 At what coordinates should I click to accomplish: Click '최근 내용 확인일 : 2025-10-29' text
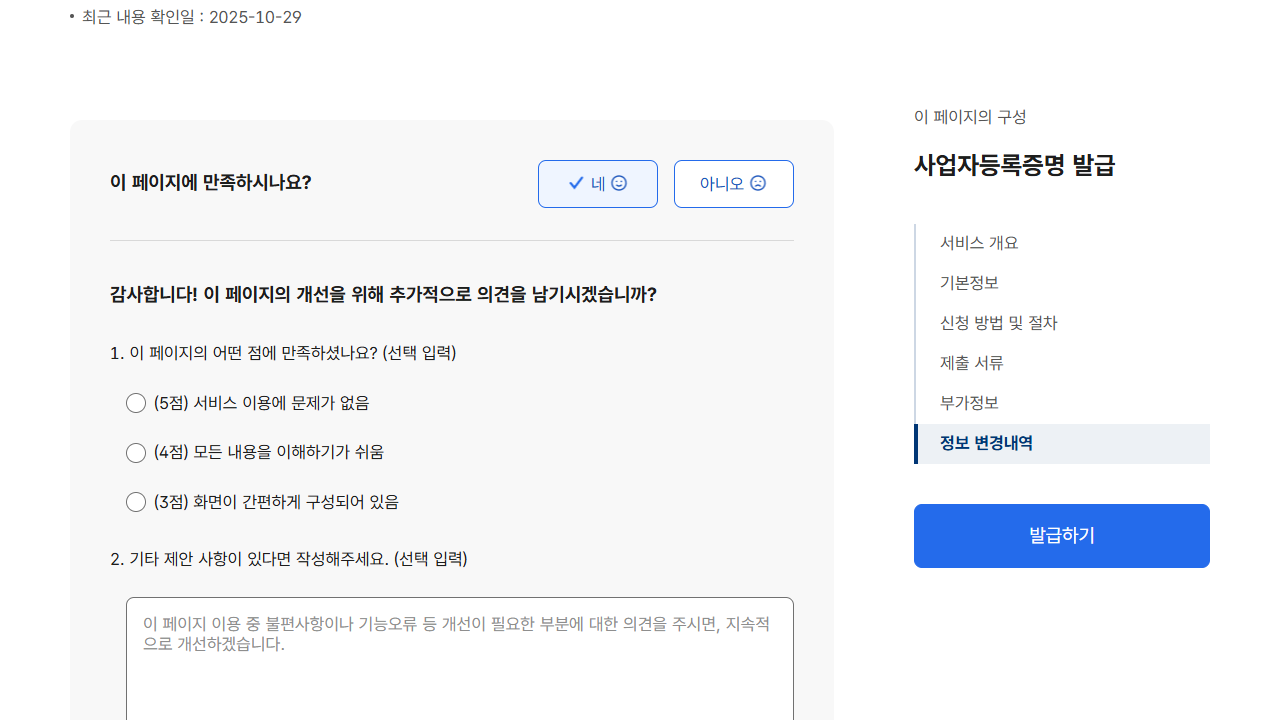(x=192, y=17)
